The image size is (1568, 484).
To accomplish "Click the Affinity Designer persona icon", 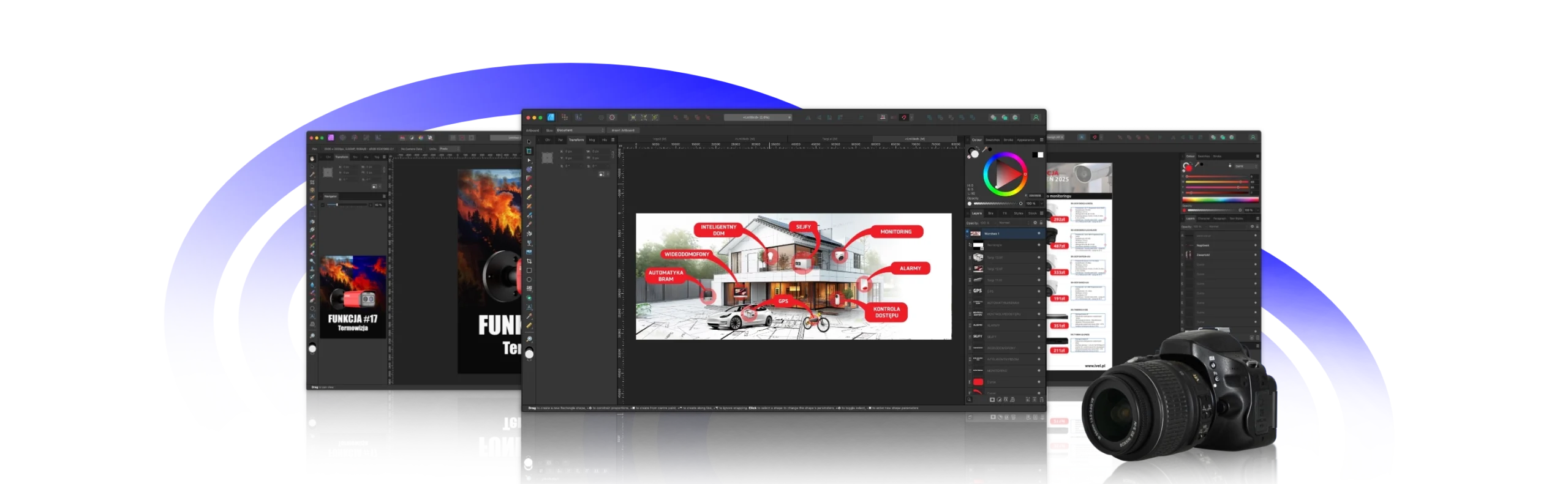I will (x=551, y=117).
